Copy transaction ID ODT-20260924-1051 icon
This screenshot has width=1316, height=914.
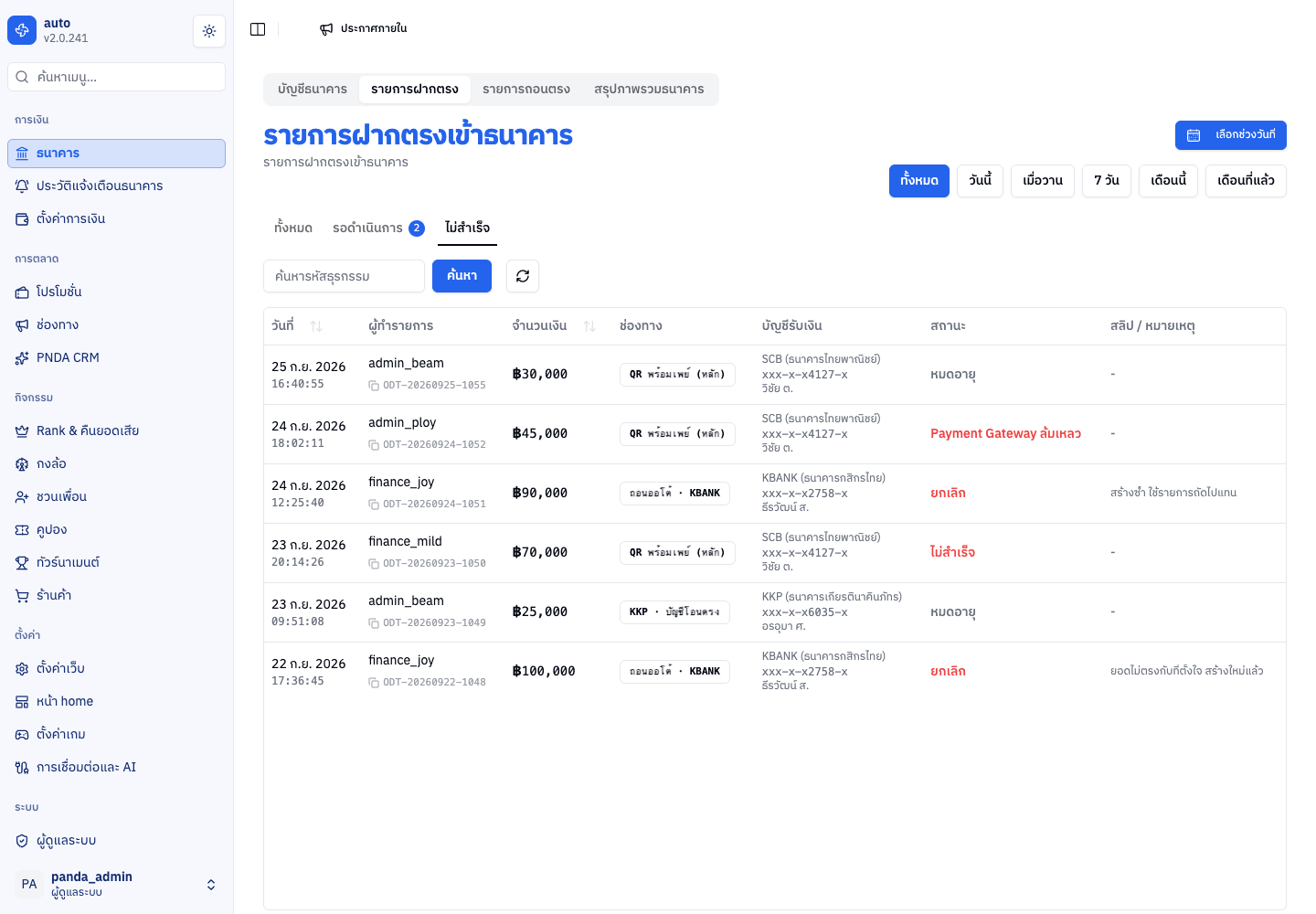374,505
